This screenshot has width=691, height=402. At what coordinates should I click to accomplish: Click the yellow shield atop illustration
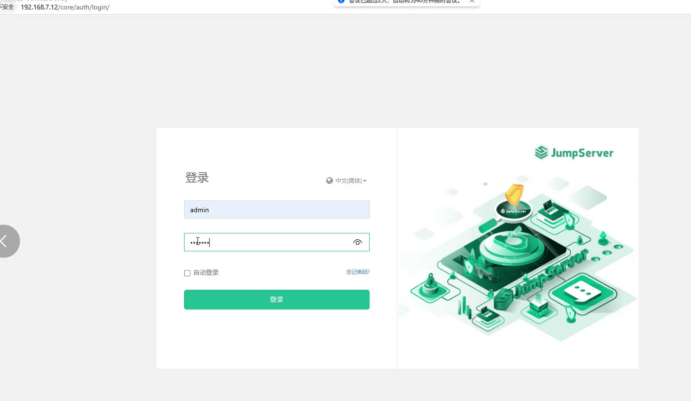click(514, 194)
